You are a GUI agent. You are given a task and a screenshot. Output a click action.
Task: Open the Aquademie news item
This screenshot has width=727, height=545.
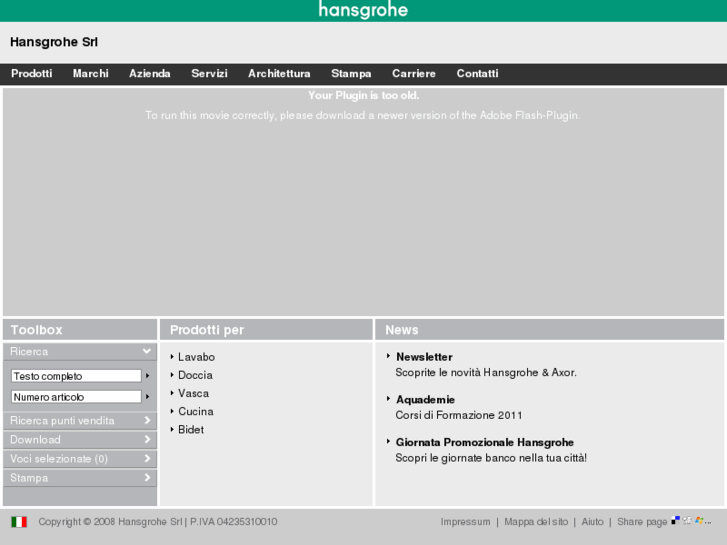coord(425,399)
